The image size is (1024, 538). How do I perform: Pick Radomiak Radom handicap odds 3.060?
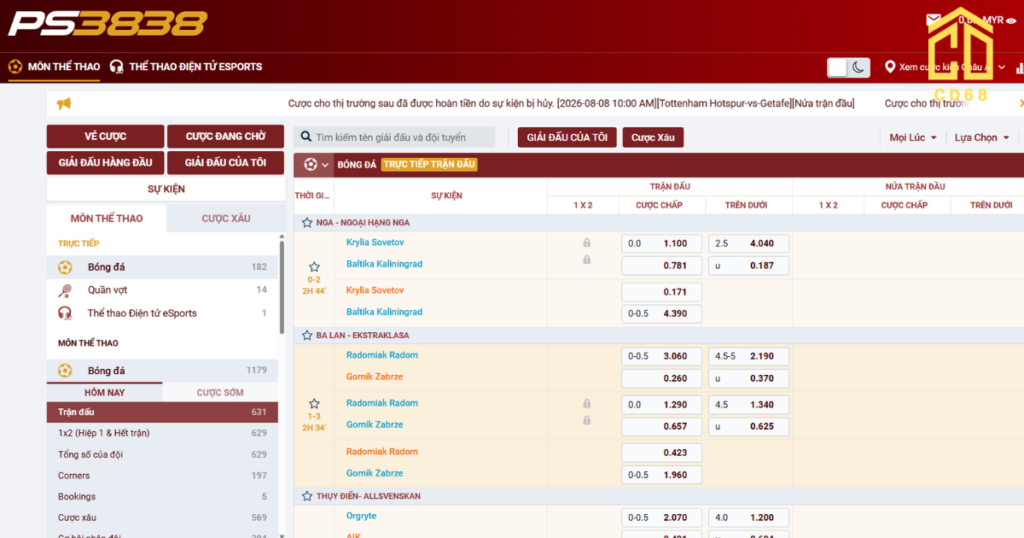(x=662, y=356)
